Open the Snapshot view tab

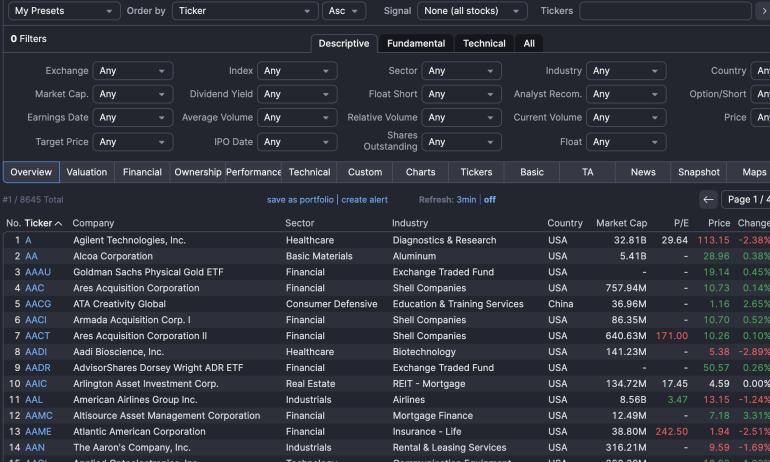point(698,172)
